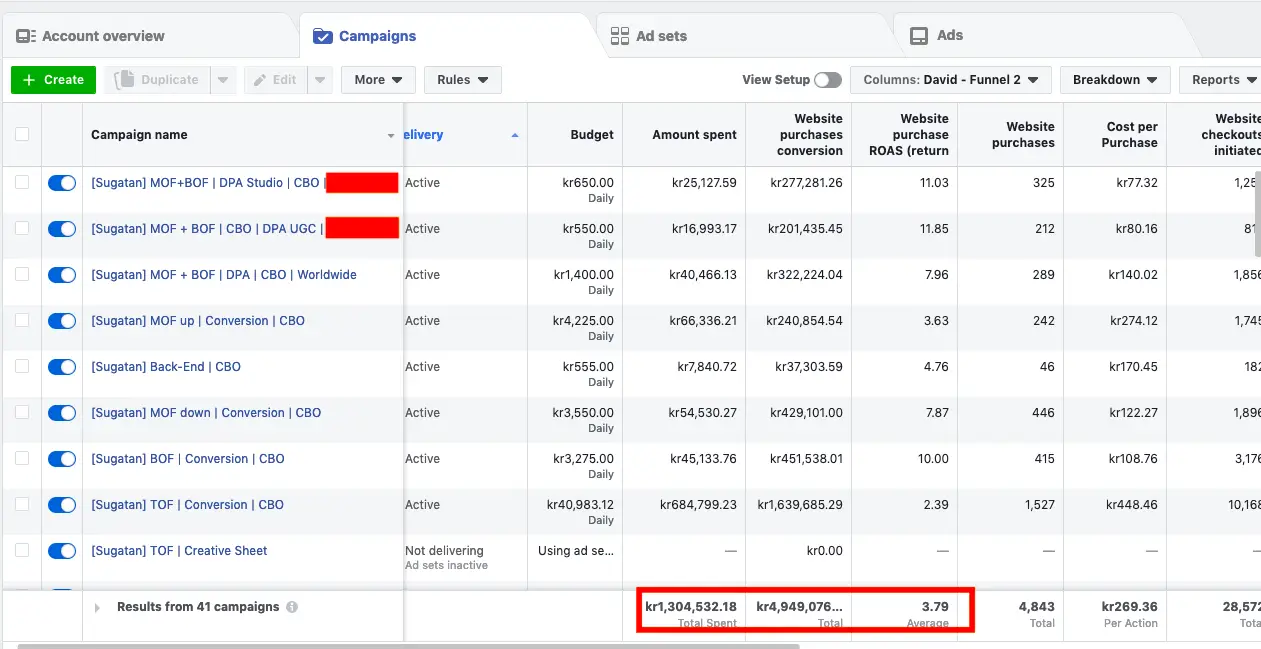
Task: Click amount spent kr684,799.23
Action: 698,505
